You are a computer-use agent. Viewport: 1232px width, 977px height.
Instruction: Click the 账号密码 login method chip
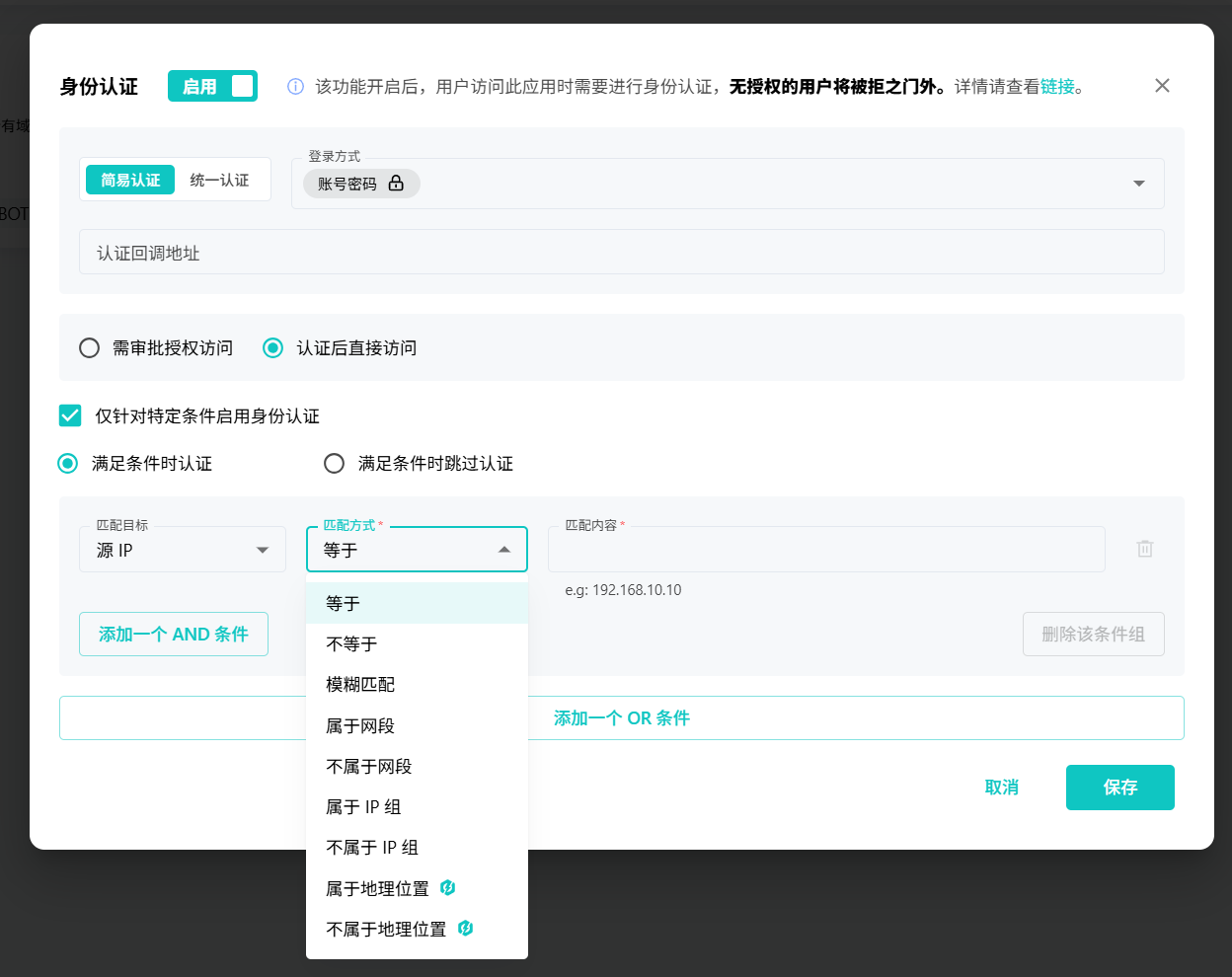[361, 184]
